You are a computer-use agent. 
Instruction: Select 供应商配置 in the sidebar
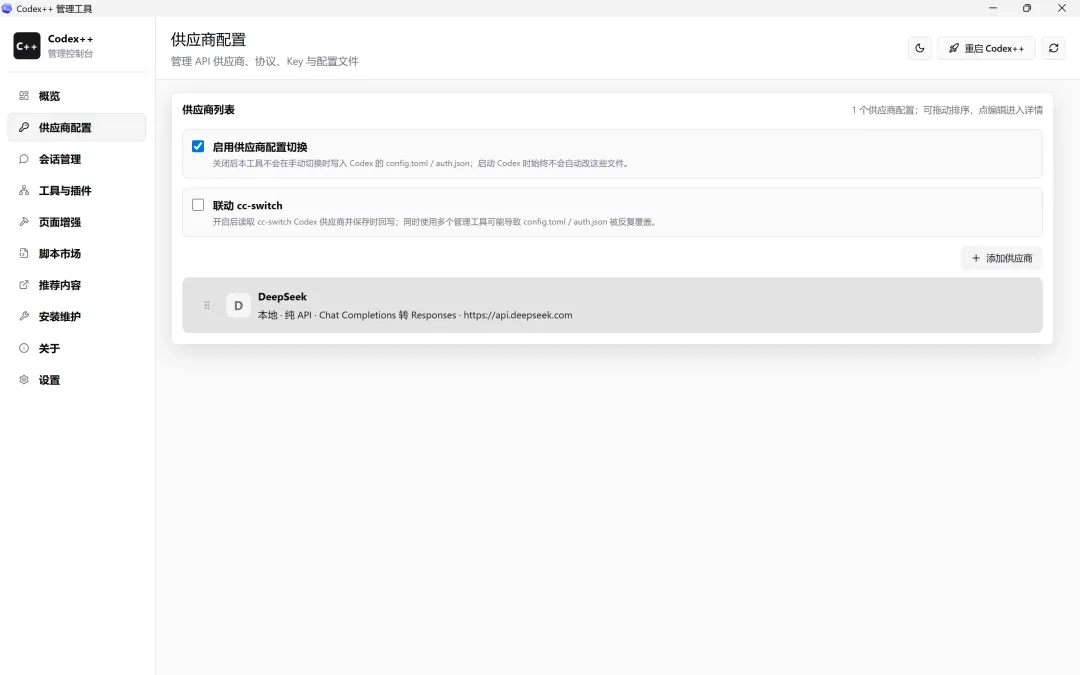pyautogui.click(x=76, y=127)
